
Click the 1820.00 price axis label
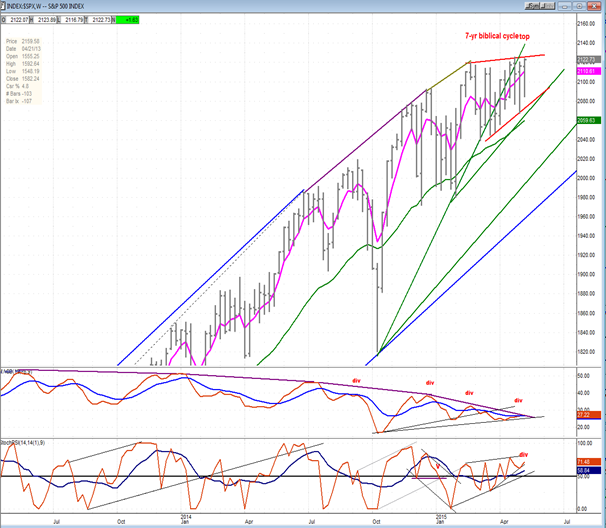586,352
